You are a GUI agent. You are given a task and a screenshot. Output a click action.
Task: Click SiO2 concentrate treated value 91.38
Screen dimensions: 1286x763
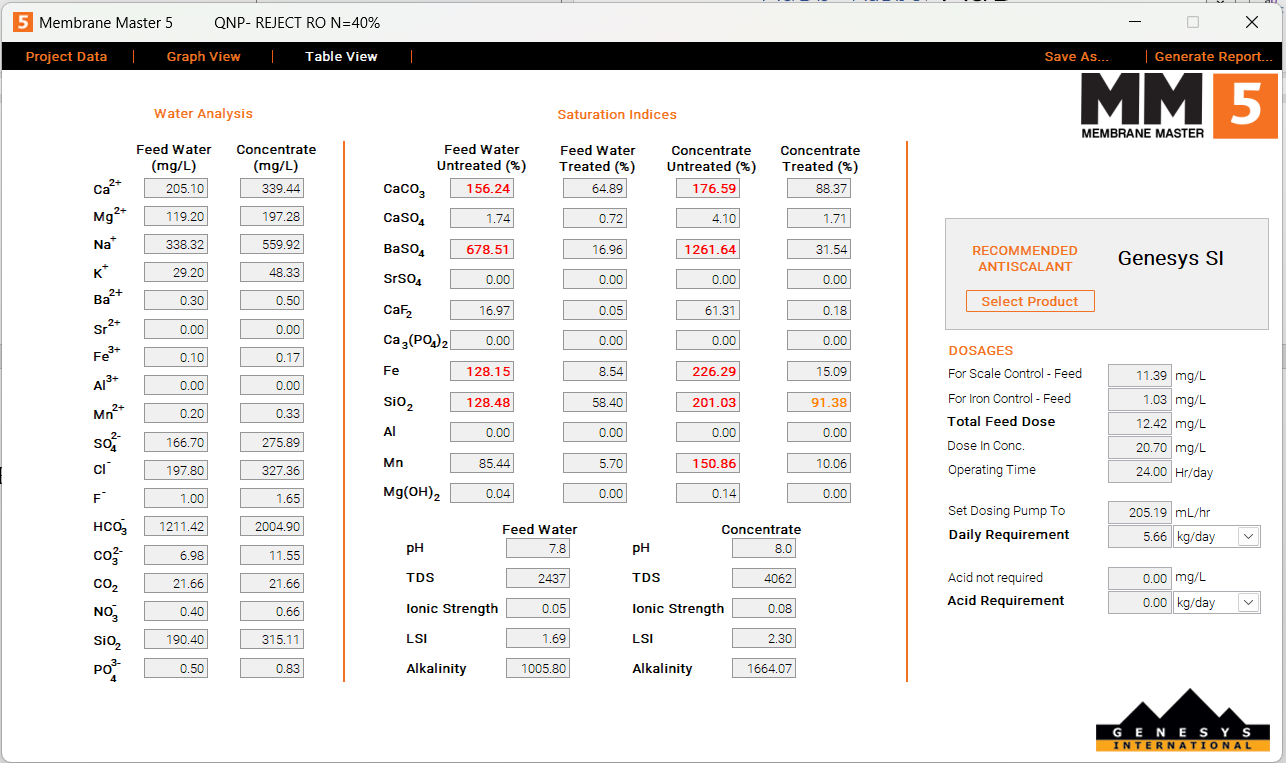click(x=819, y=402)
